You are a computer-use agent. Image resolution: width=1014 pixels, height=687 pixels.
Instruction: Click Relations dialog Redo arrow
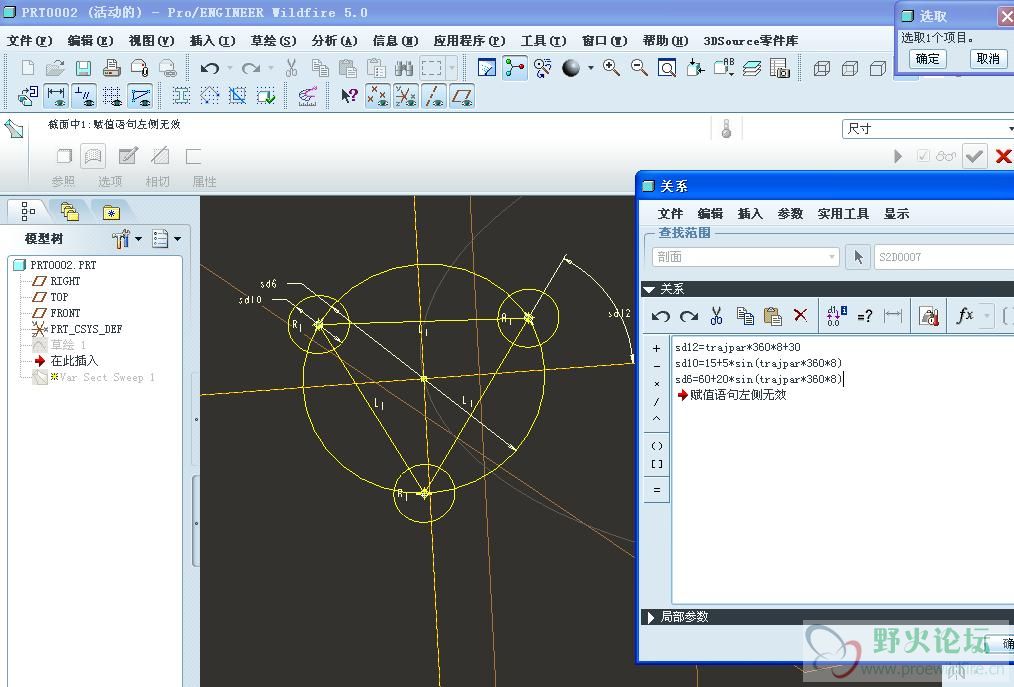(x=689, y=316)
